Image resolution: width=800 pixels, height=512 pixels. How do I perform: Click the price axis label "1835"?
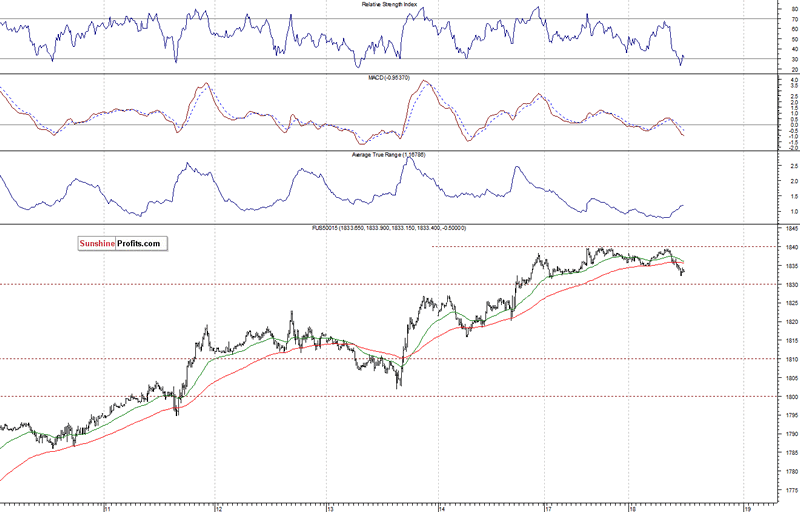[x=792, y=266]
